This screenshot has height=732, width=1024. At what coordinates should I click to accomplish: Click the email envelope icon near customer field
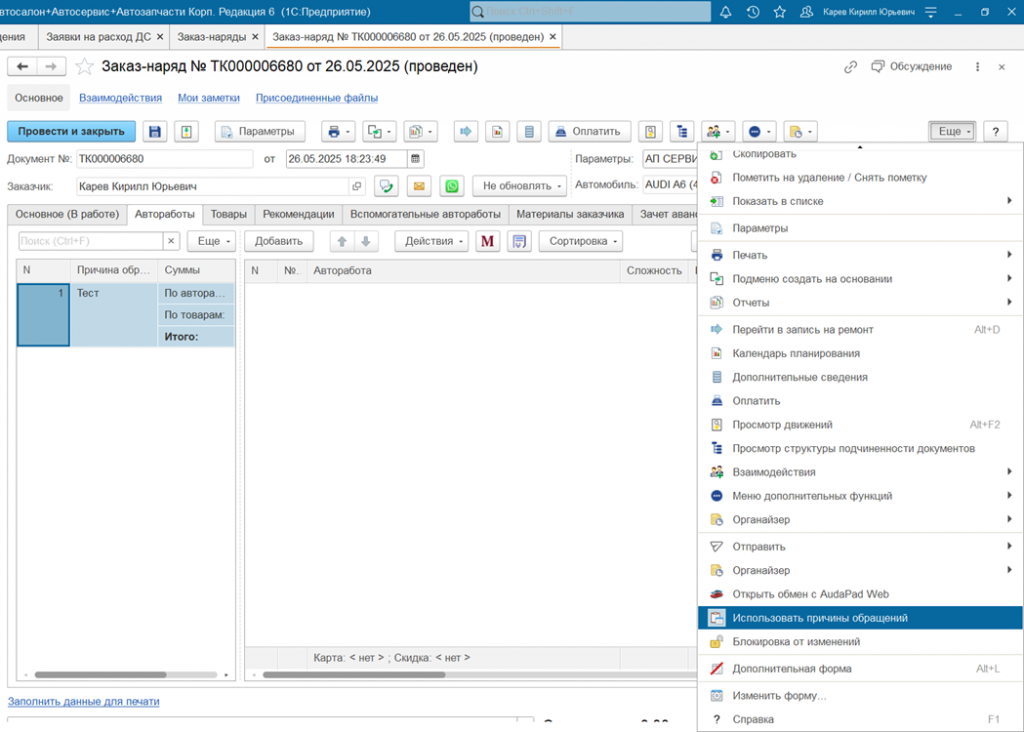[419, 186]
